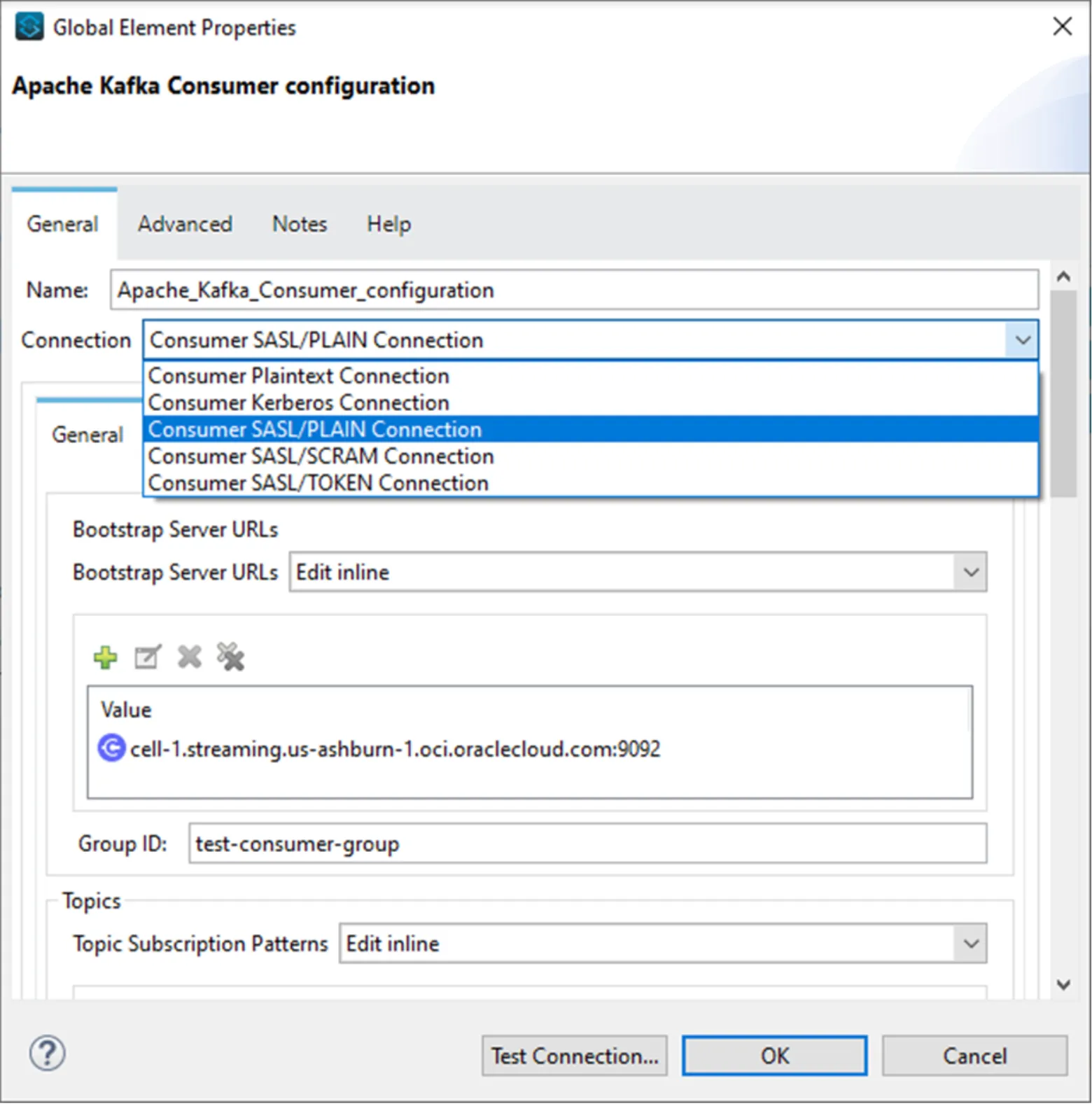
Task: Choose Consumer Plaintext Connection option
Action: (591, 376)
